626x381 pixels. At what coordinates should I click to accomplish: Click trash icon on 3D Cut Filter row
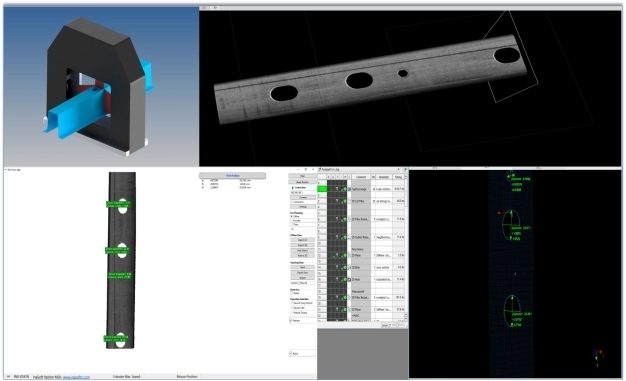click(337, 201)
